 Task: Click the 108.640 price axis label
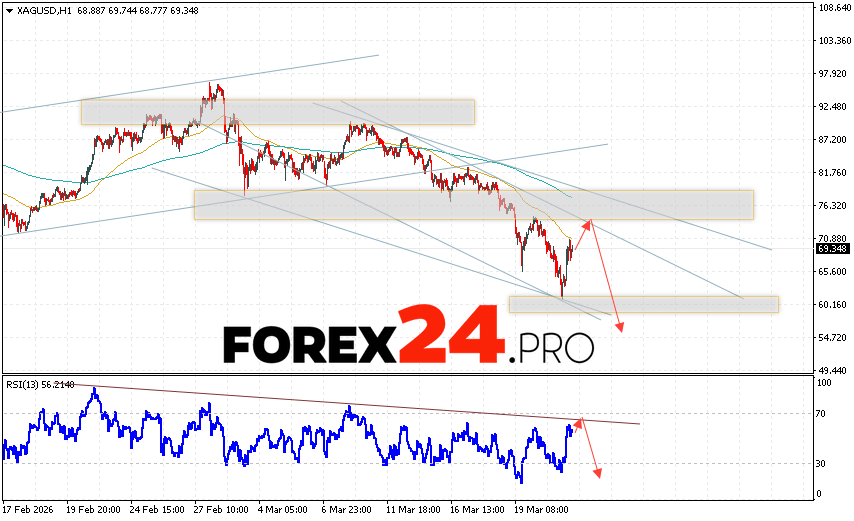point(834,8)
